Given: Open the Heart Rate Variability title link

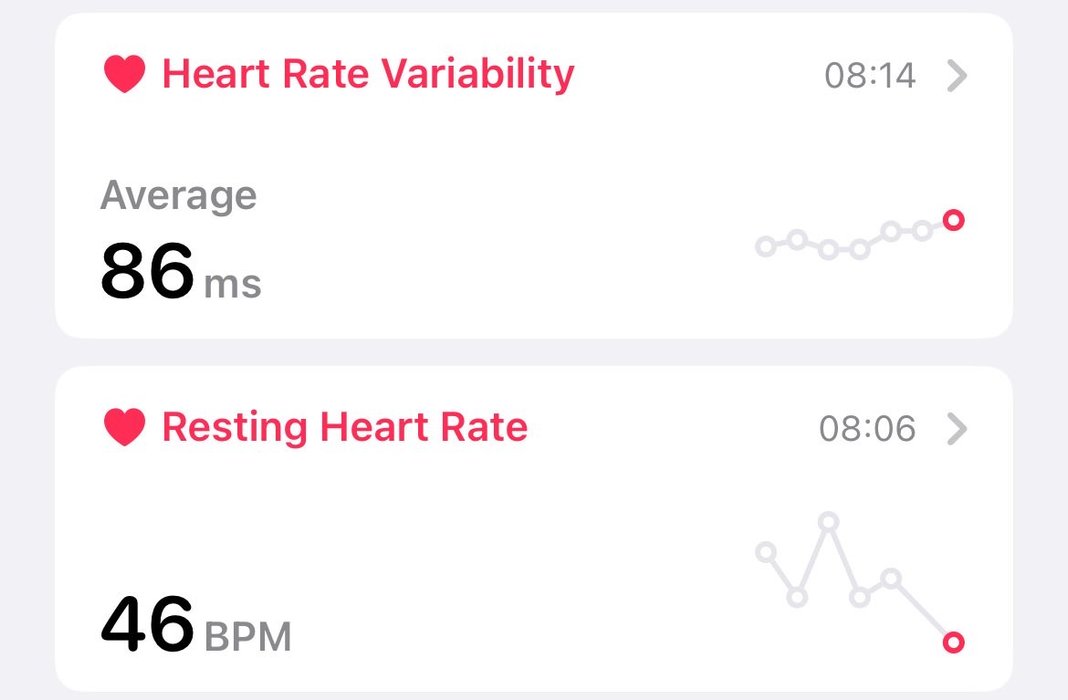Looking at the screenshot, I should [368, 74].
